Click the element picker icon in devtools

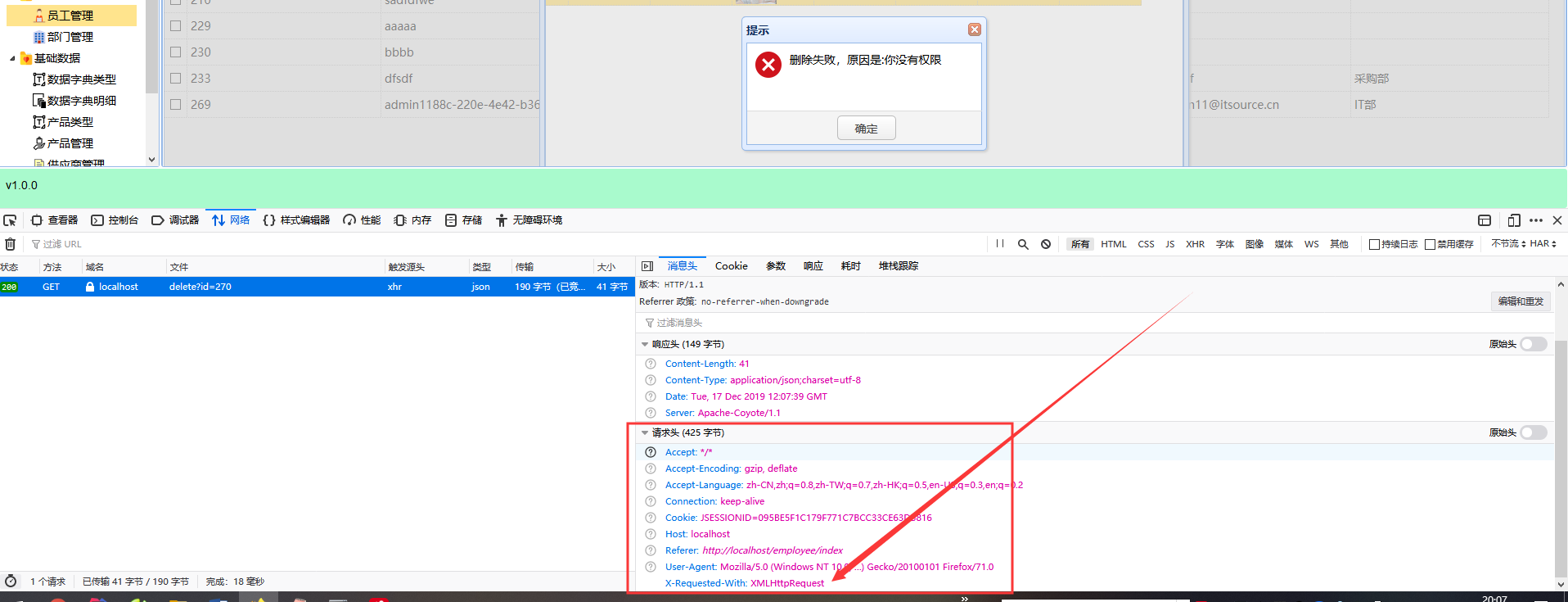10,220
